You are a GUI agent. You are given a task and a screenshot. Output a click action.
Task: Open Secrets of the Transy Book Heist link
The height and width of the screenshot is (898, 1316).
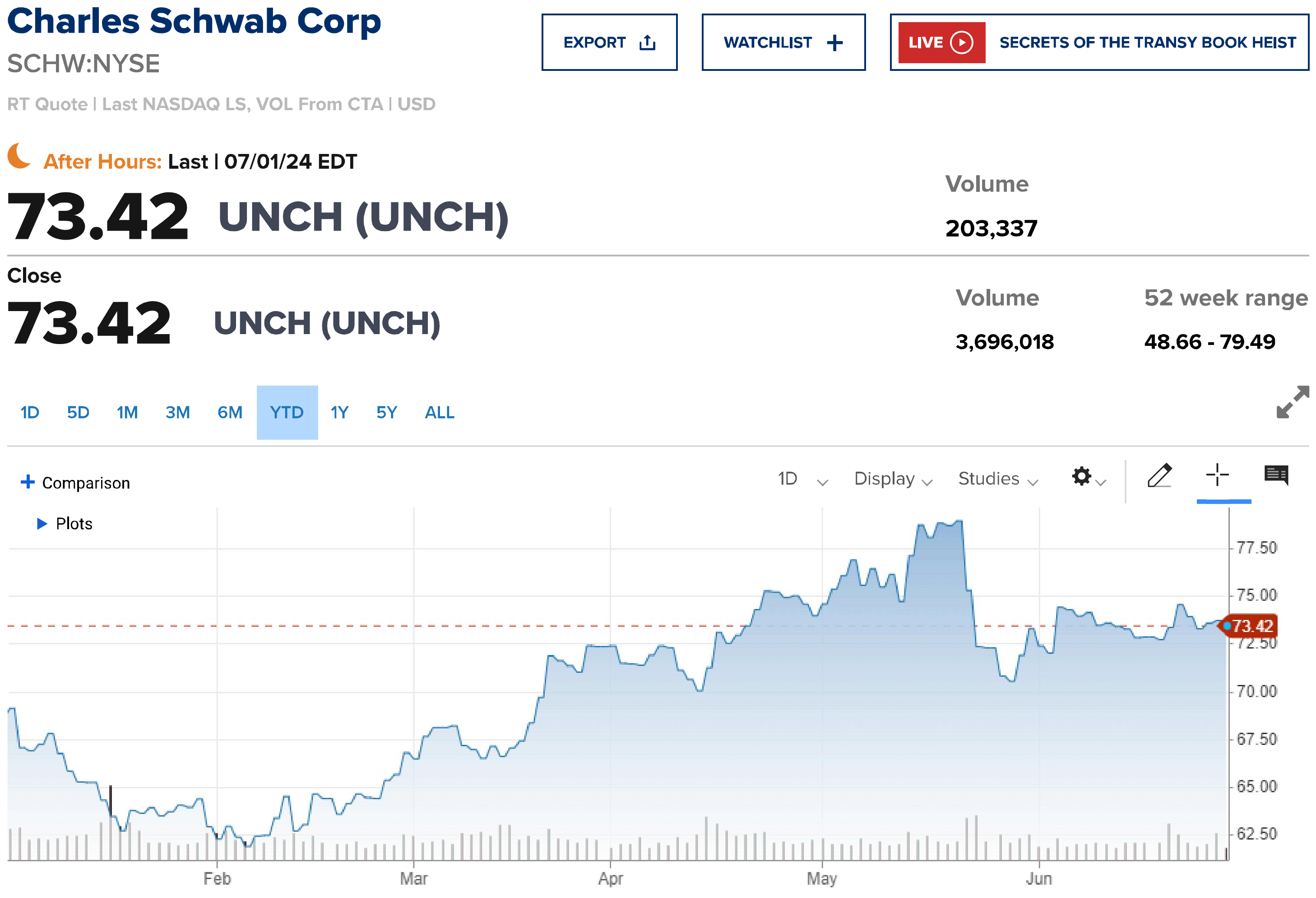coord(1147,42)
